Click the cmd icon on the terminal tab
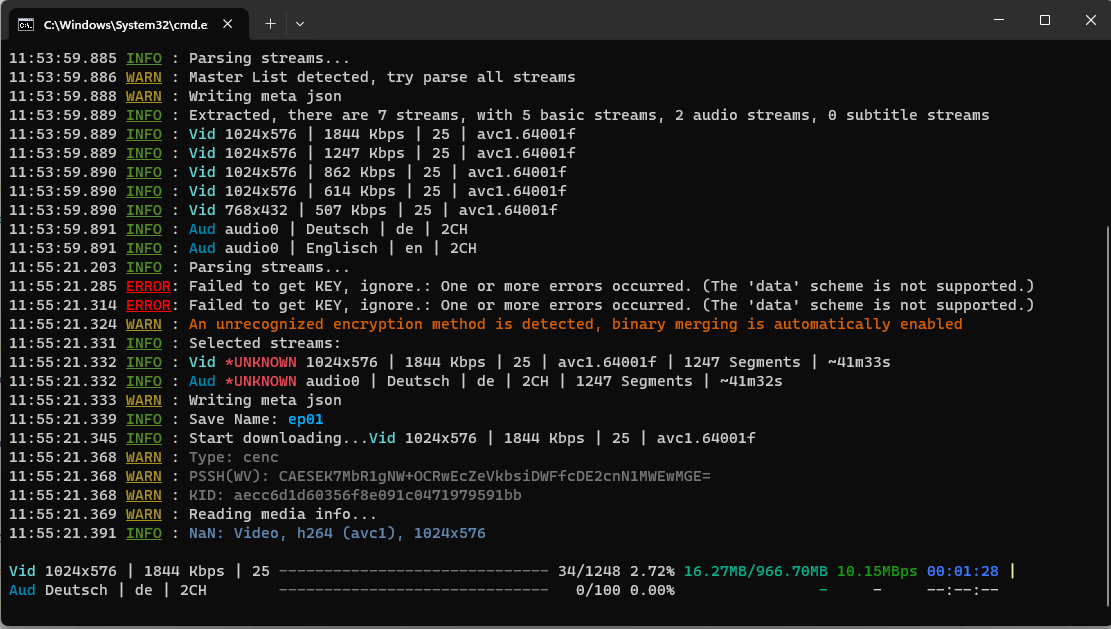1111x629 pixels. [x=26, y=22]
